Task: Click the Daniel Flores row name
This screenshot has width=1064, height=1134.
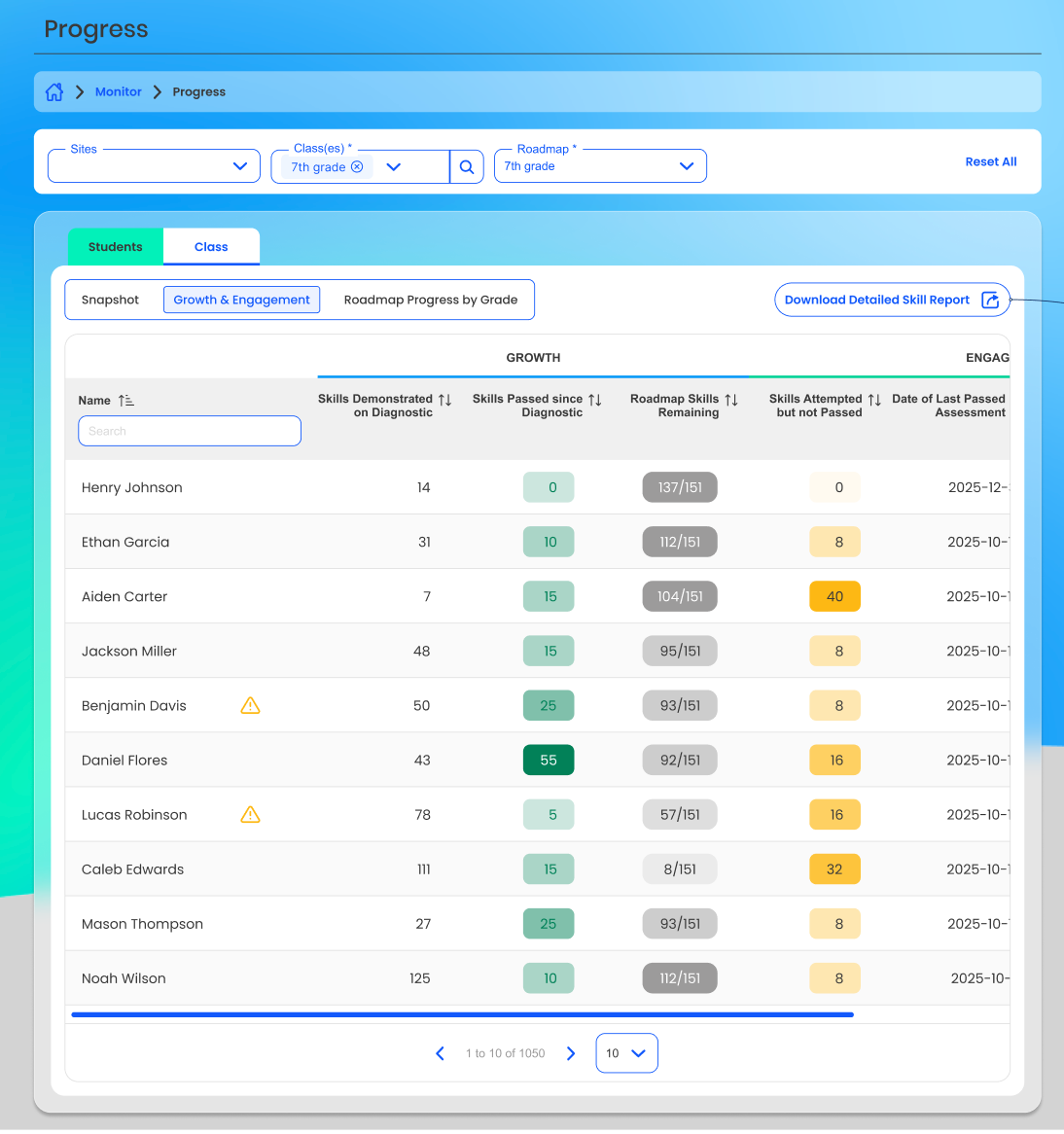Action: tap(124, 761)
